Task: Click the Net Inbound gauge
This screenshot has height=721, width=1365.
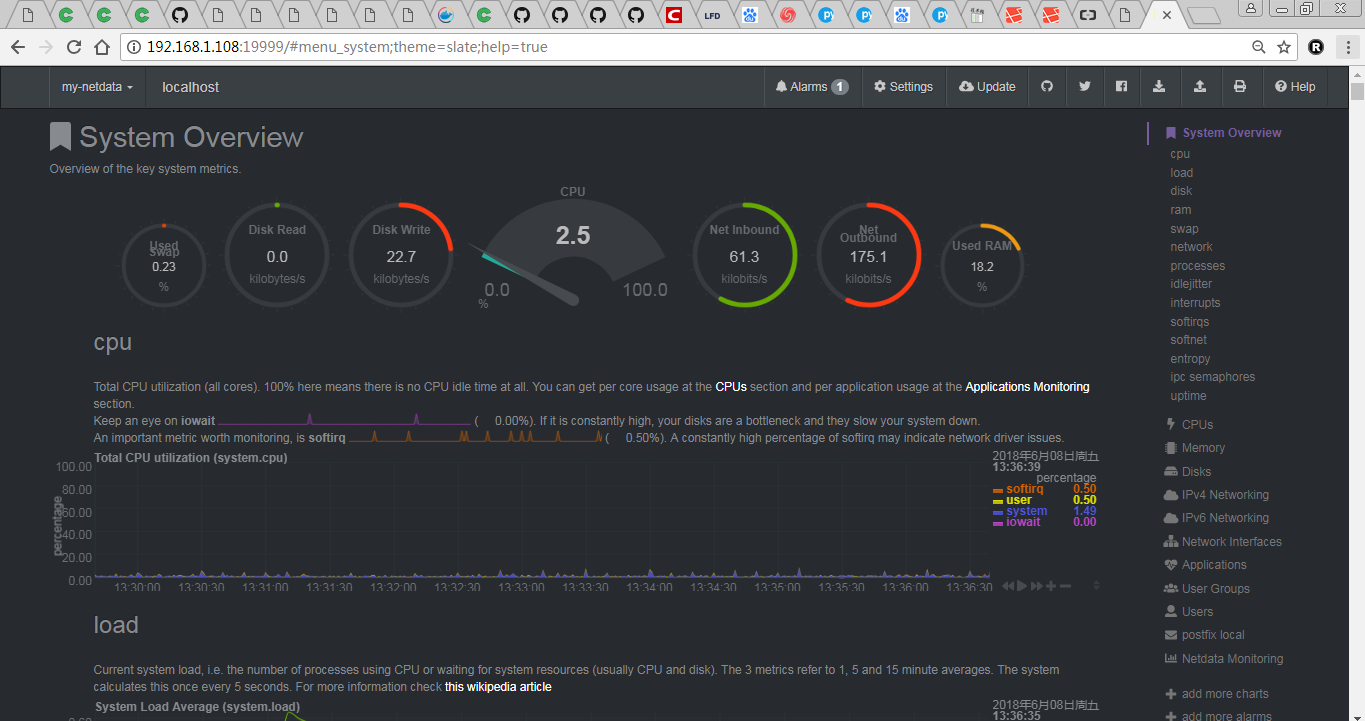Action: tap(744, 256)
